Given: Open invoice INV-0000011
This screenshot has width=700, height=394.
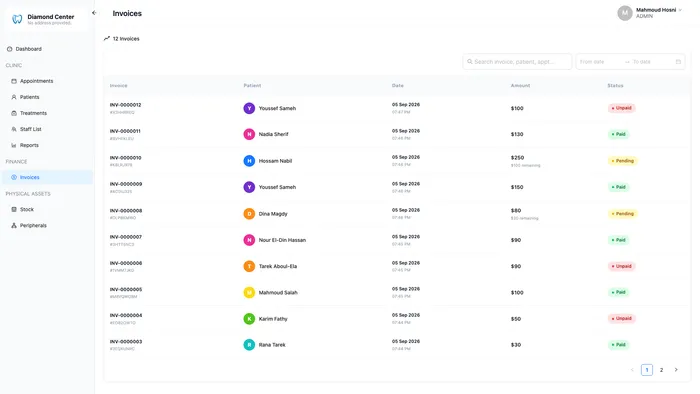Looking at the screenshot, I should [125, 132].
